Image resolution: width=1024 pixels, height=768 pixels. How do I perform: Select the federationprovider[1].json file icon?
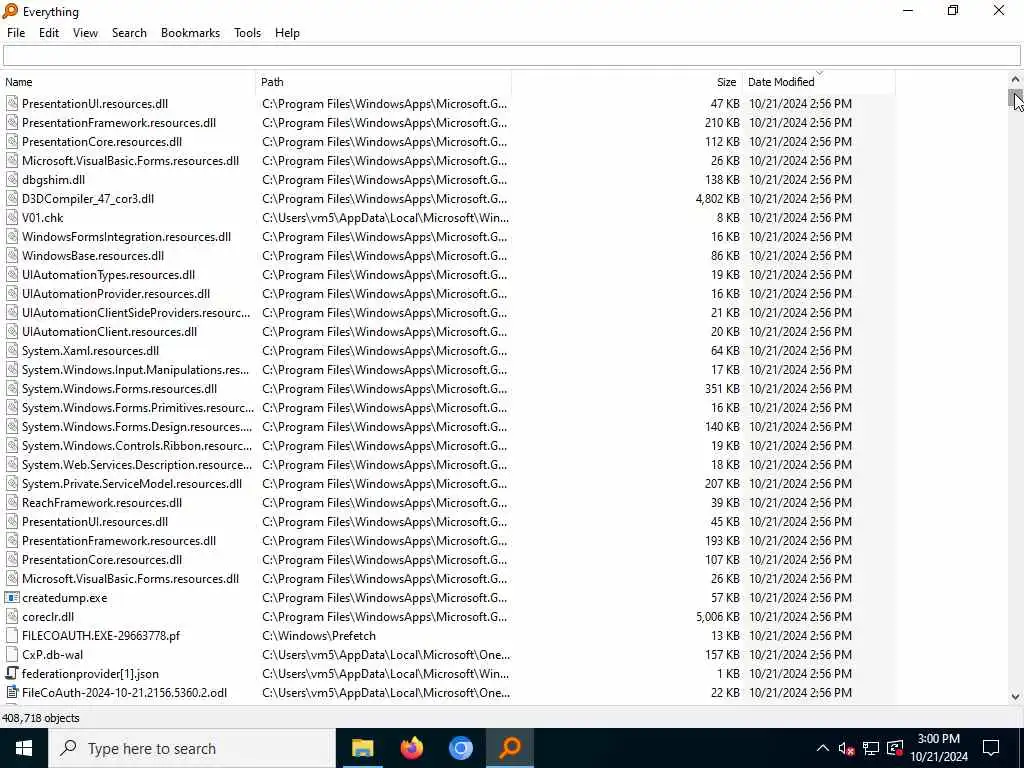pos(12,673)
